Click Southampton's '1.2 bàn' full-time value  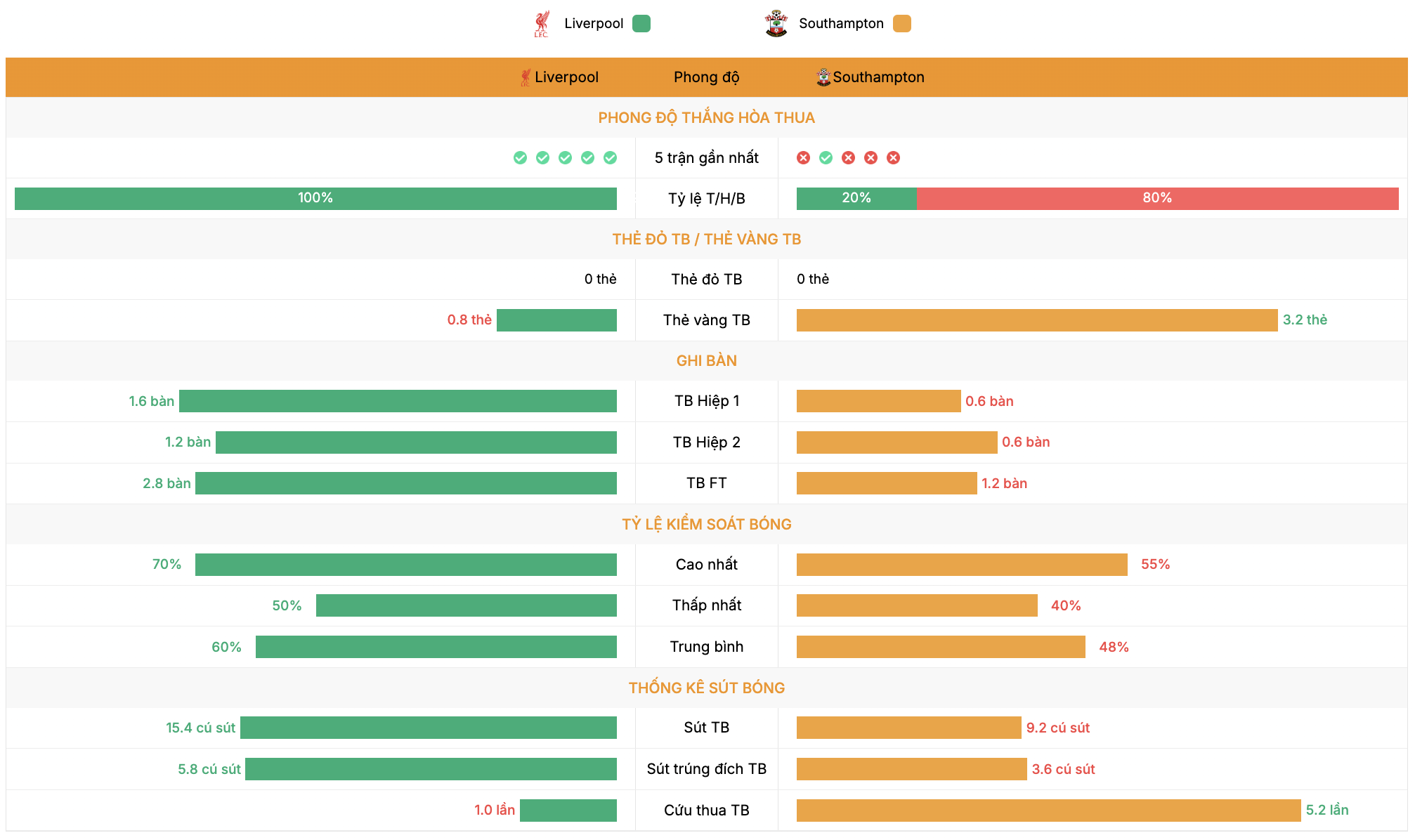1004,483
